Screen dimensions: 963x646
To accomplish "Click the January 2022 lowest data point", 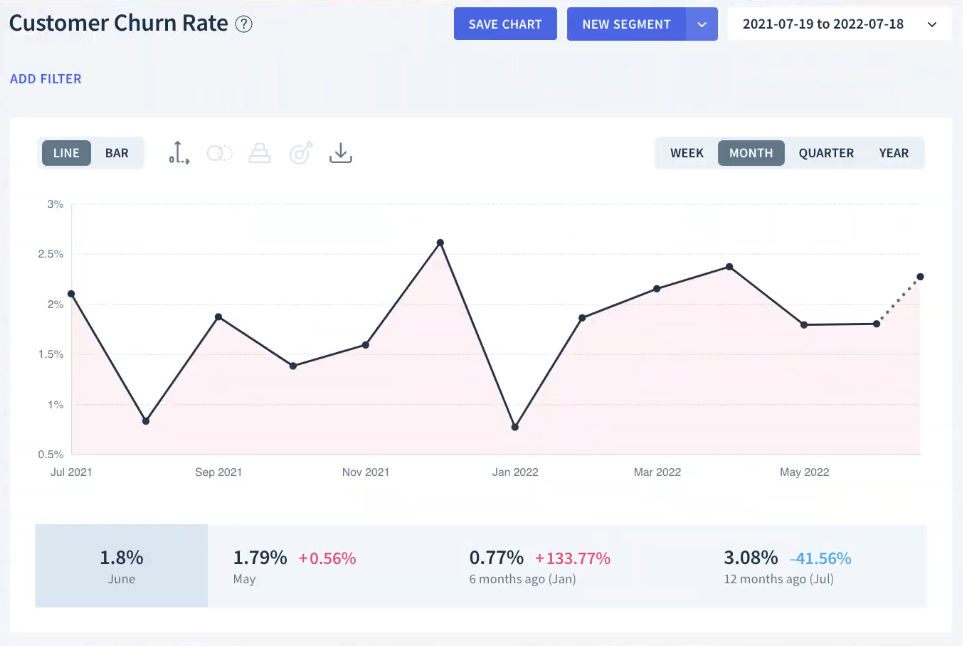I will [x=514, y=427].
